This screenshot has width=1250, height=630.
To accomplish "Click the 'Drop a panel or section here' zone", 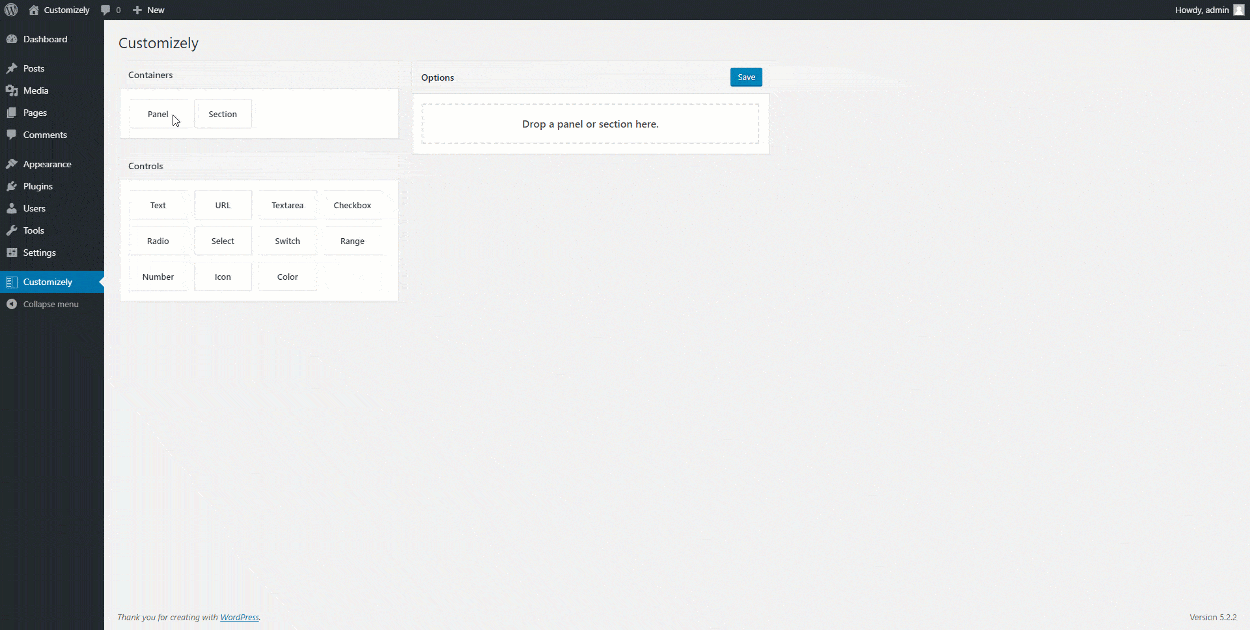I will tap(590, 124).
